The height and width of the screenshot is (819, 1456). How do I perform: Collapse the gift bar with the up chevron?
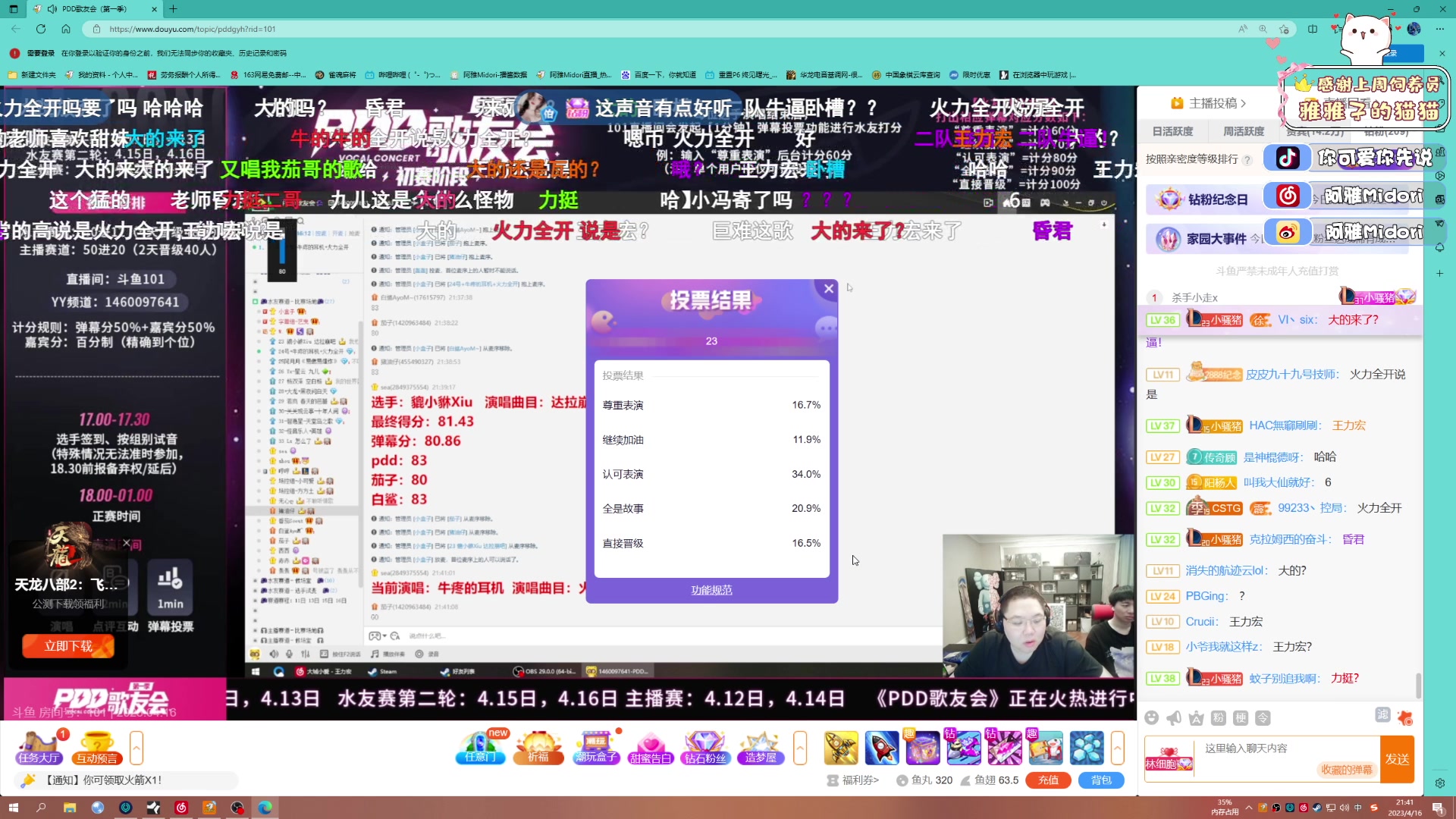[x=1119, y=747]
